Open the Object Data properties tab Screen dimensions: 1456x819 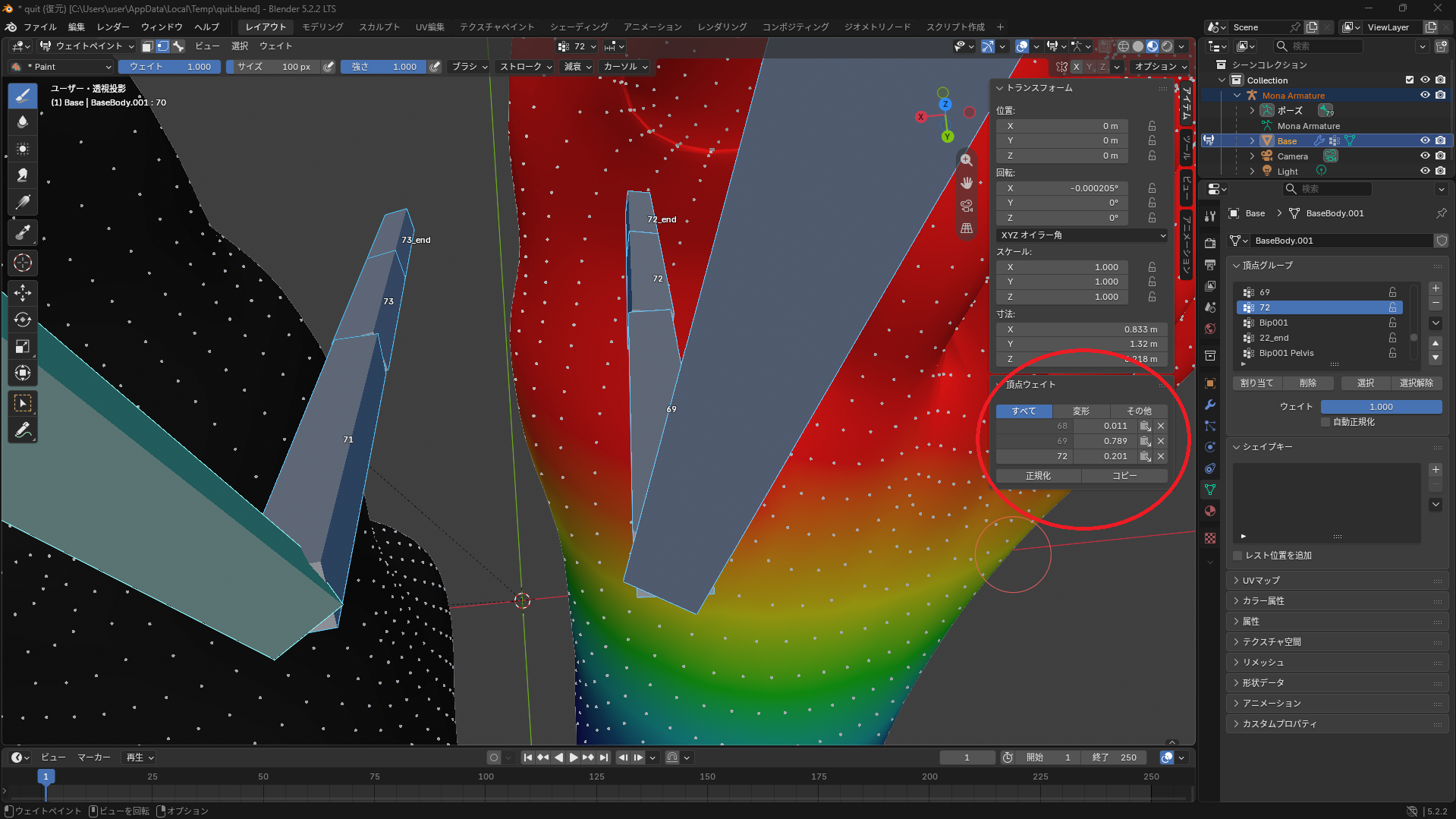1210,490
